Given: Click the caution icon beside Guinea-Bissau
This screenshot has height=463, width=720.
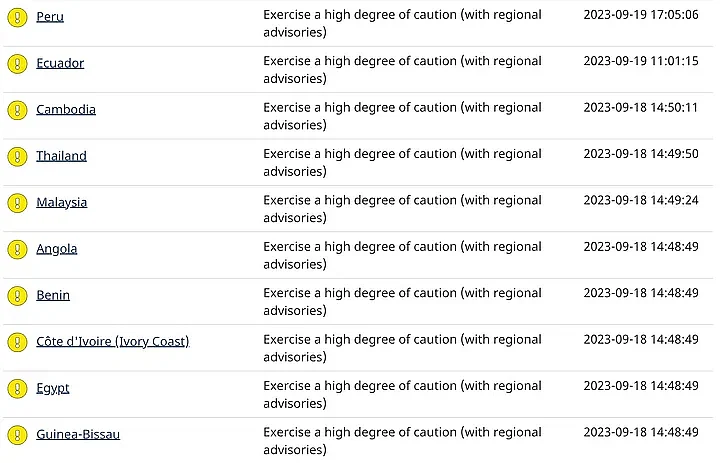Looking at the screenshot, I should [x=17, y=435].
